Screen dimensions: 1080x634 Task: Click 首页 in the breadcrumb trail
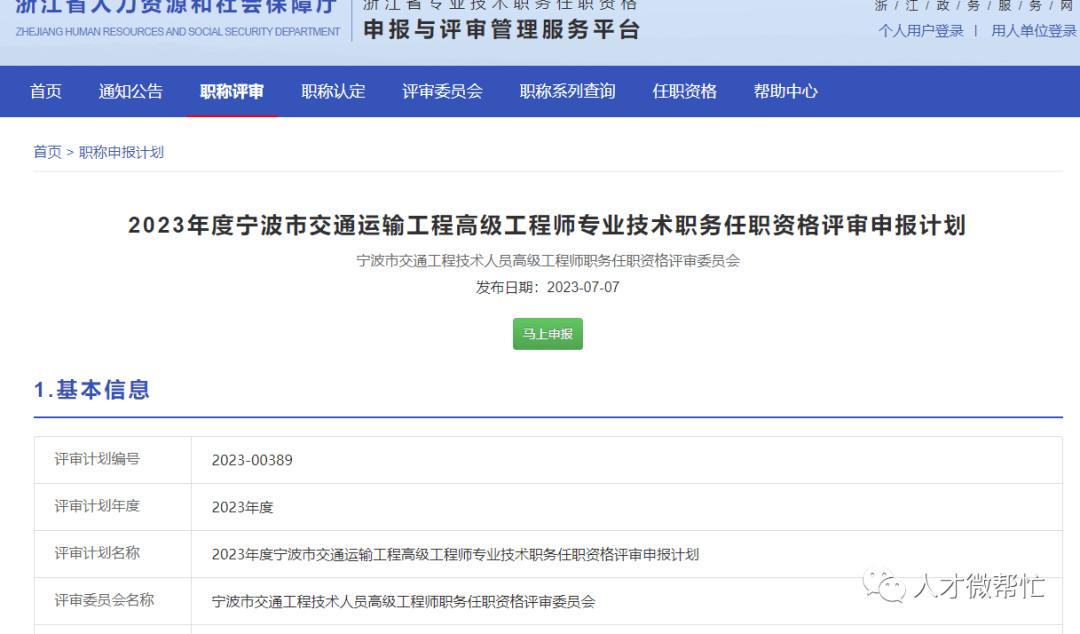47,151
